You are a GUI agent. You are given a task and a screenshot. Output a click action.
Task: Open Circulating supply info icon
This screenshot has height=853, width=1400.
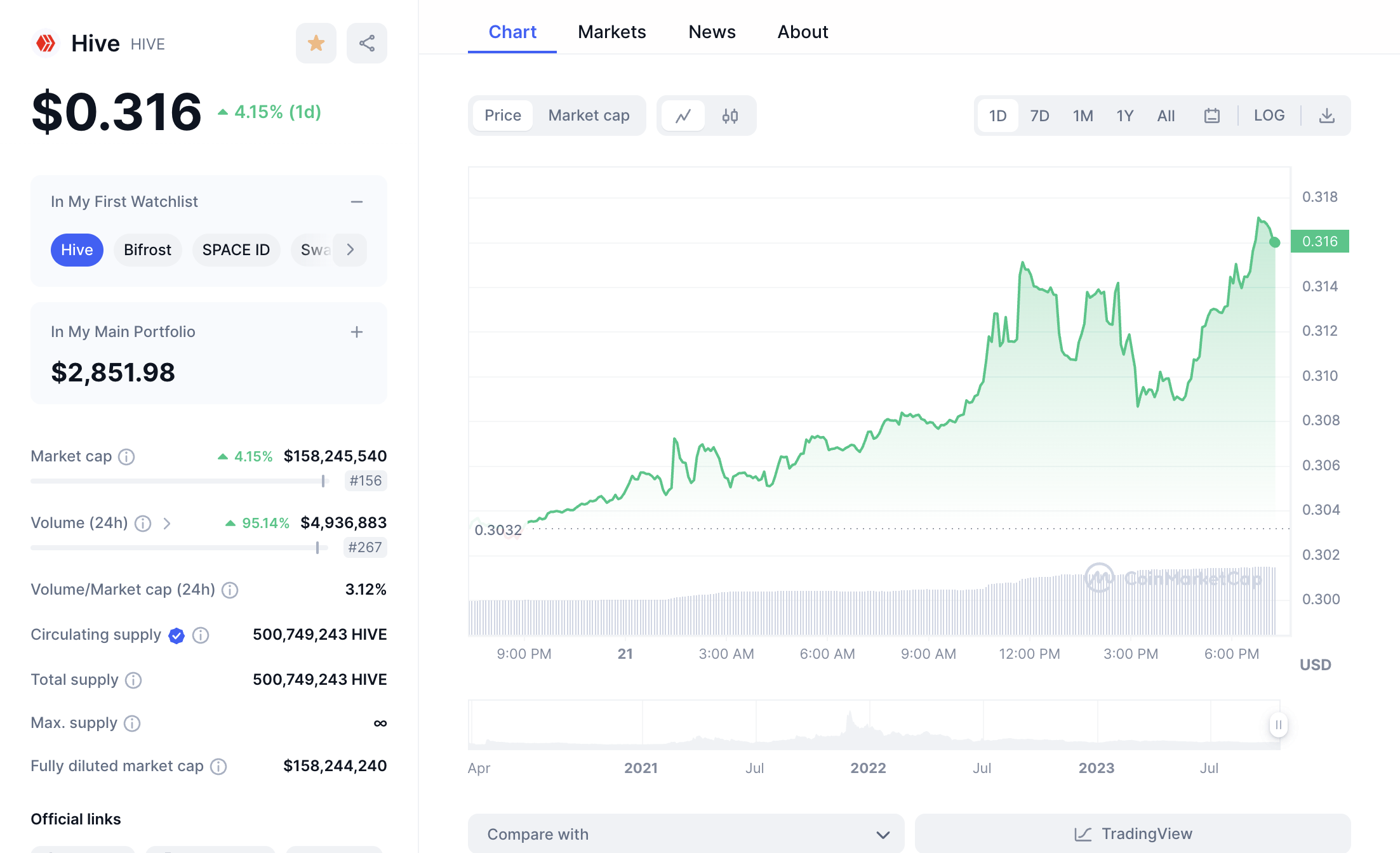pyautogui.click(x=201, y=635)
